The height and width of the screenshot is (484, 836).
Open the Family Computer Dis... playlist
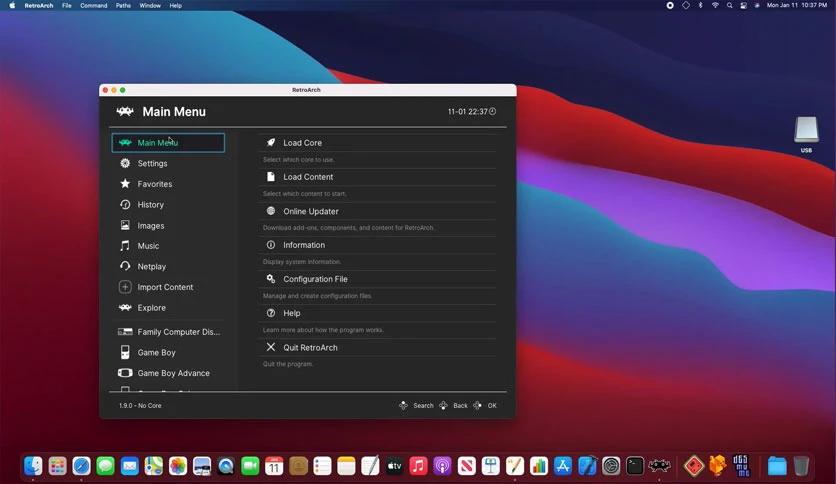[168, 332]
